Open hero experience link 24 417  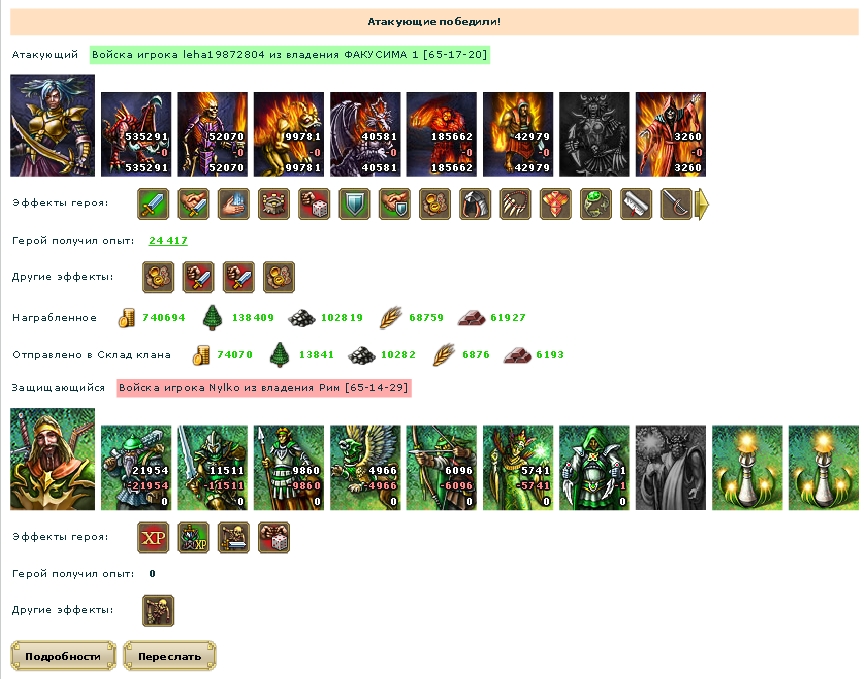168,240
